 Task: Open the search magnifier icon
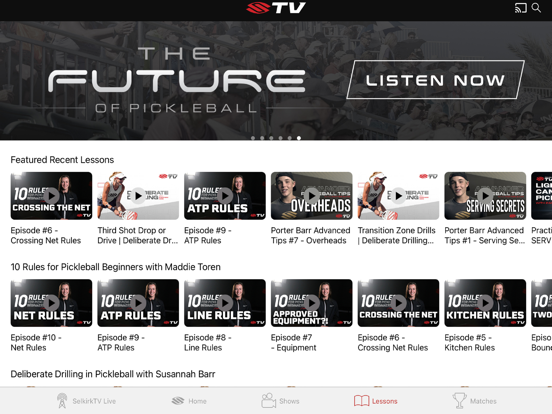pyautogui.click(x=536, y=8)
